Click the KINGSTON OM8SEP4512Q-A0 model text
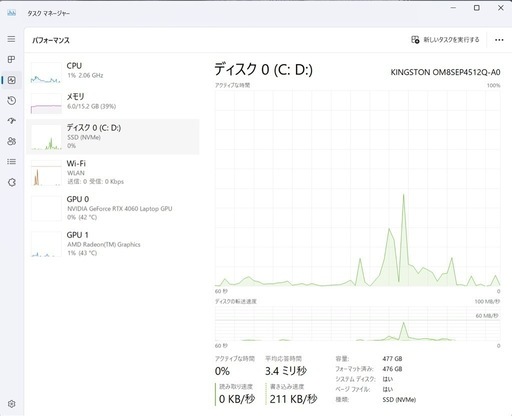The width and height of the screenshot is (512, 416). [x=445, y=72]
